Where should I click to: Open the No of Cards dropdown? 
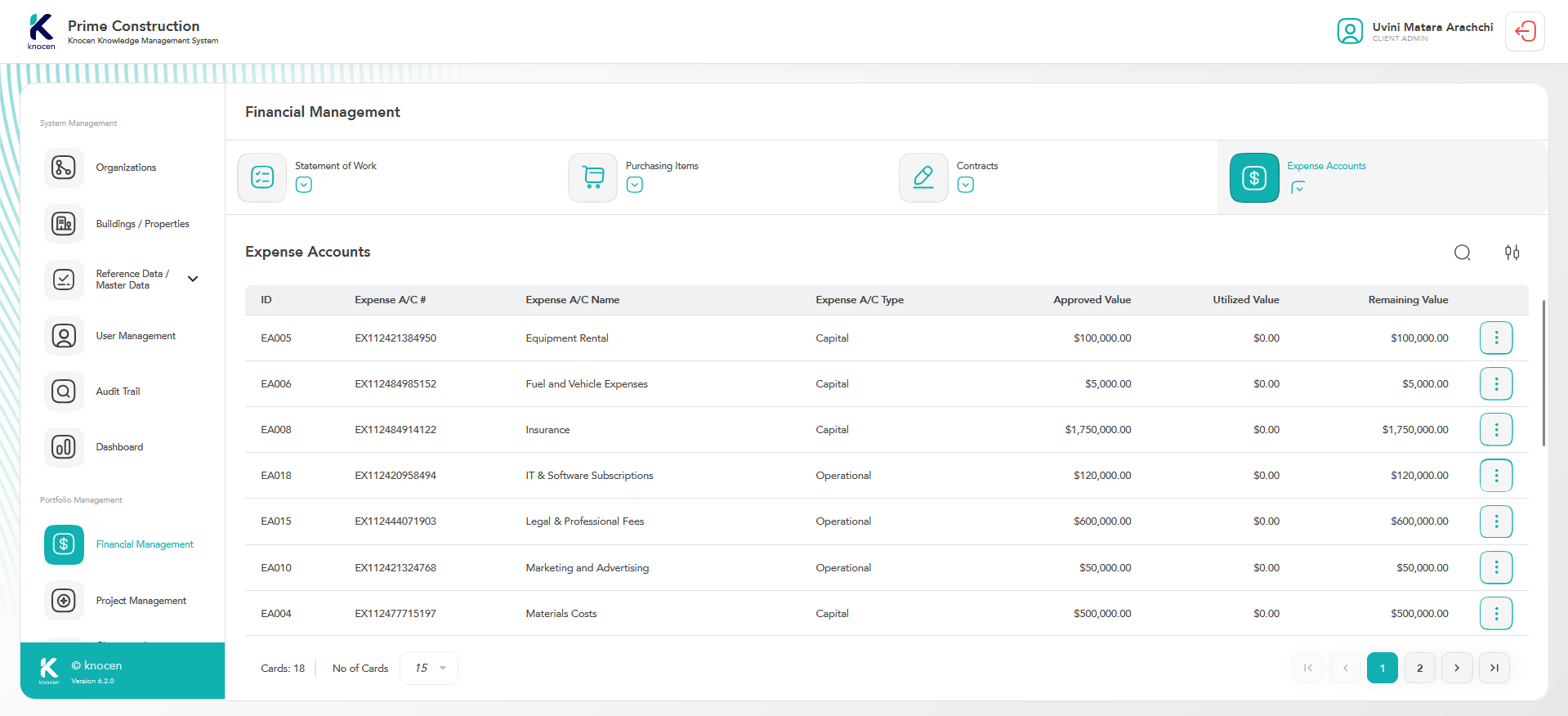pyautogui.click(x=429, y=668)
